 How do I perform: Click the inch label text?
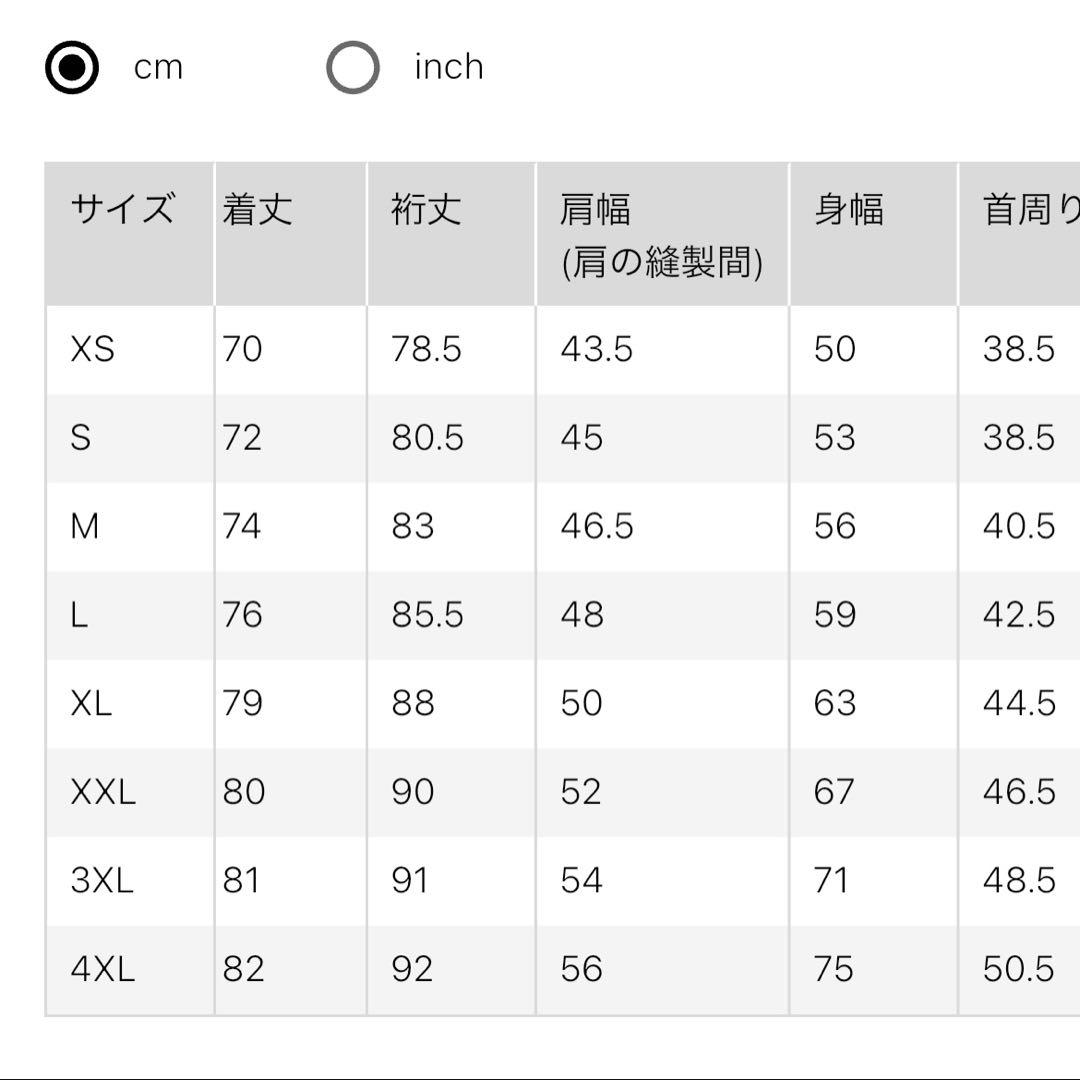coord(448,67)
